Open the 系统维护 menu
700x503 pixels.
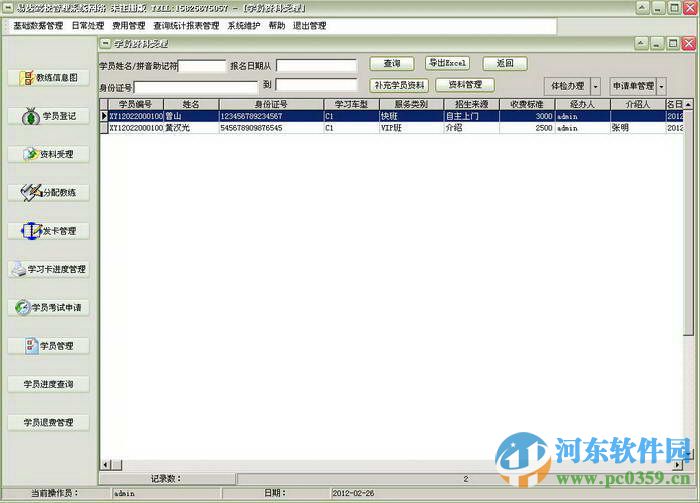tap(244, 26)
